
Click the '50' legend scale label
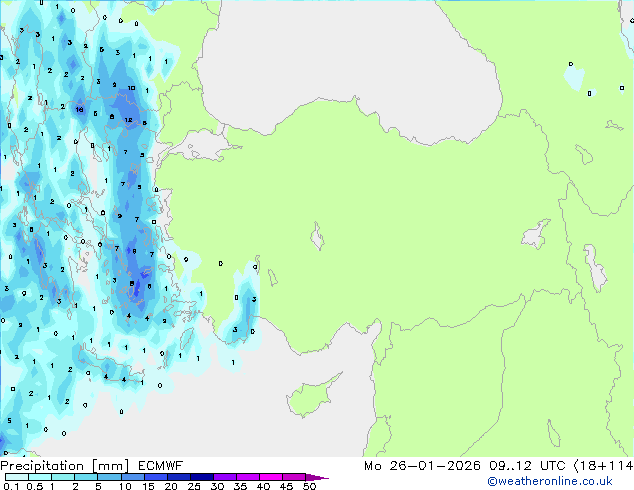point(309,486)
